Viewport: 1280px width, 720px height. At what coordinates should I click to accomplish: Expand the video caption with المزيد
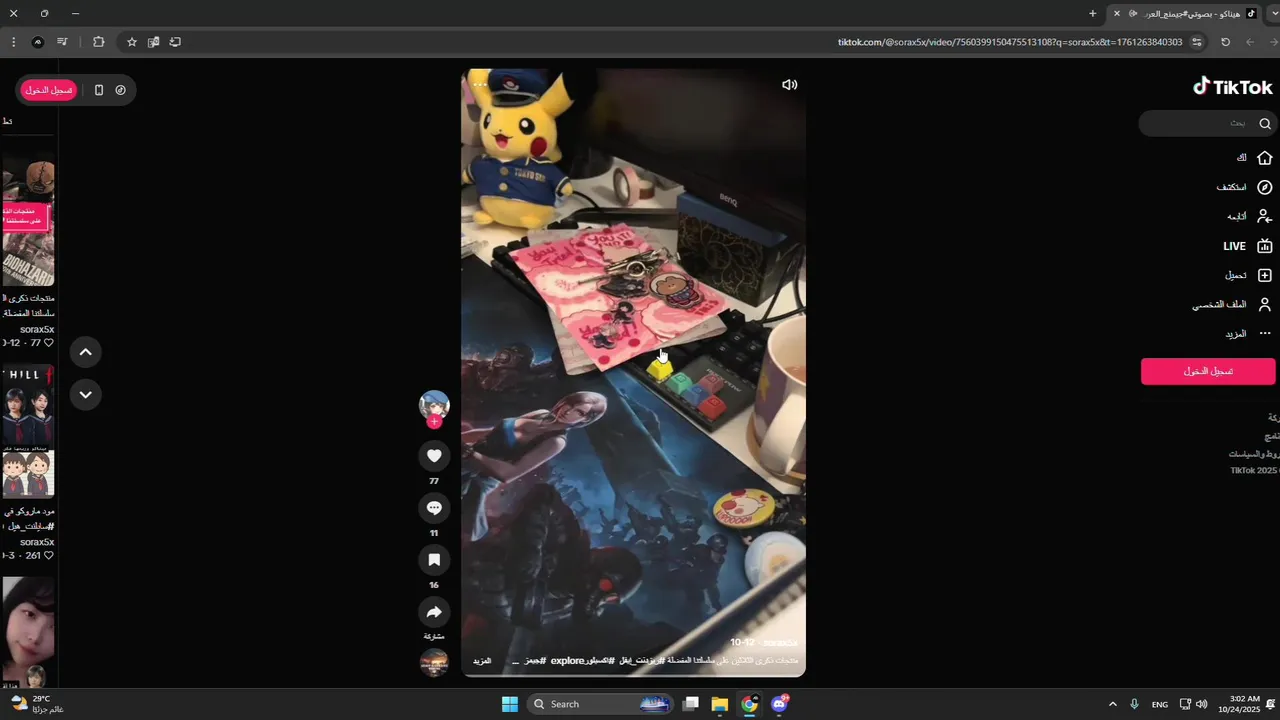[x=482, y=661]
